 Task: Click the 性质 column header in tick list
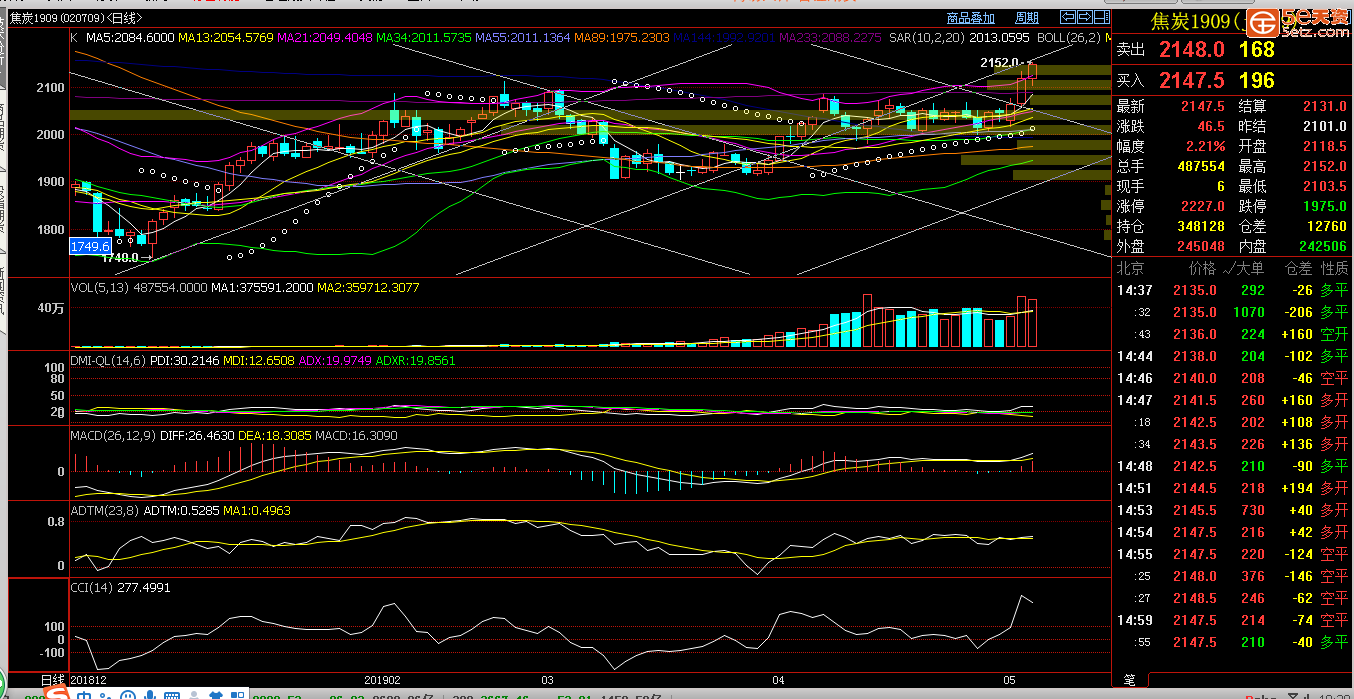coord(1335,268)
